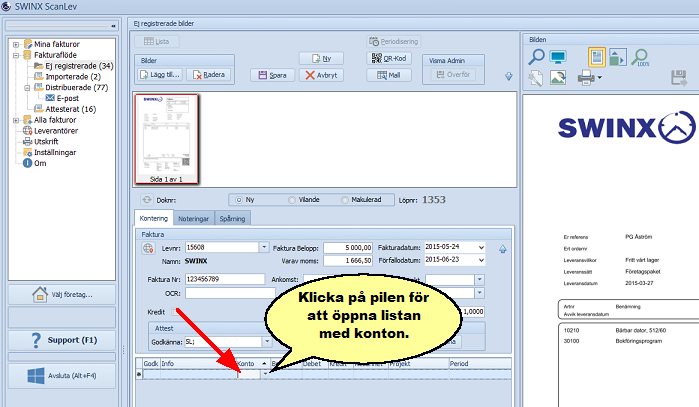Viewport: 699px width, 407px height.
Task: Open the Mall template button
Action: [x=389, y=75]
